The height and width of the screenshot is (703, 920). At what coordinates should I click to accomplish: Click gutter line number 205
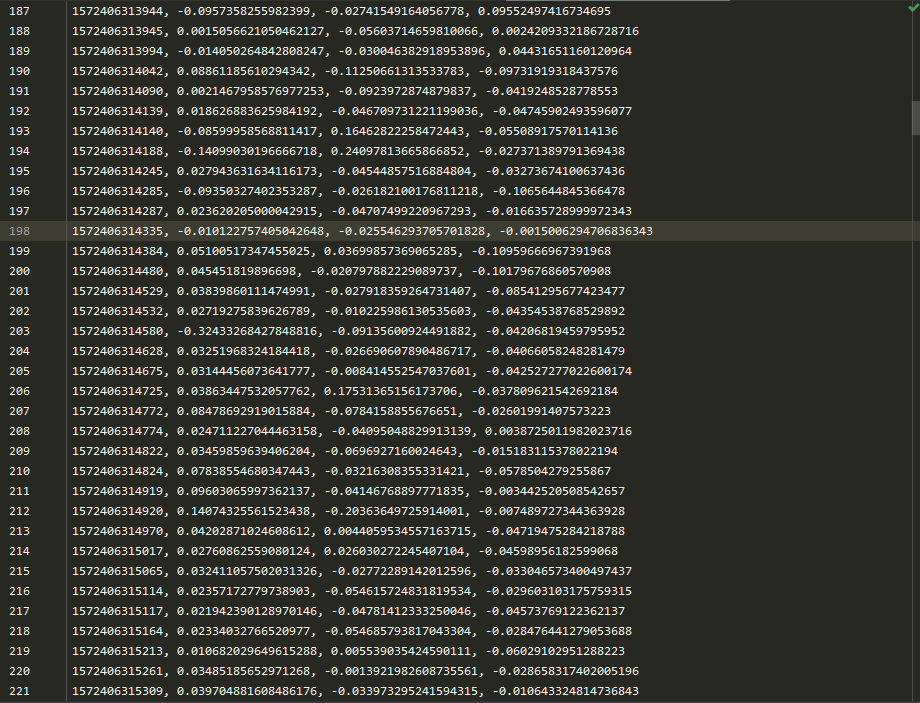pyautogui.click(x=19, y=371)
